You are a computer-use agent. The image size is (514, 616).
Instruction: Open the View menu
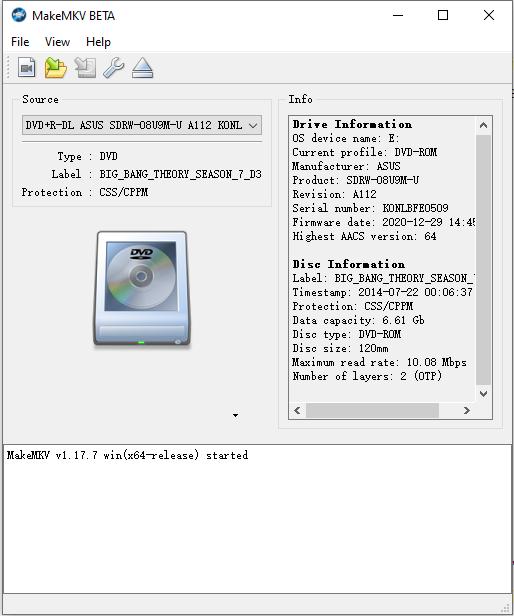click(57, 42)
